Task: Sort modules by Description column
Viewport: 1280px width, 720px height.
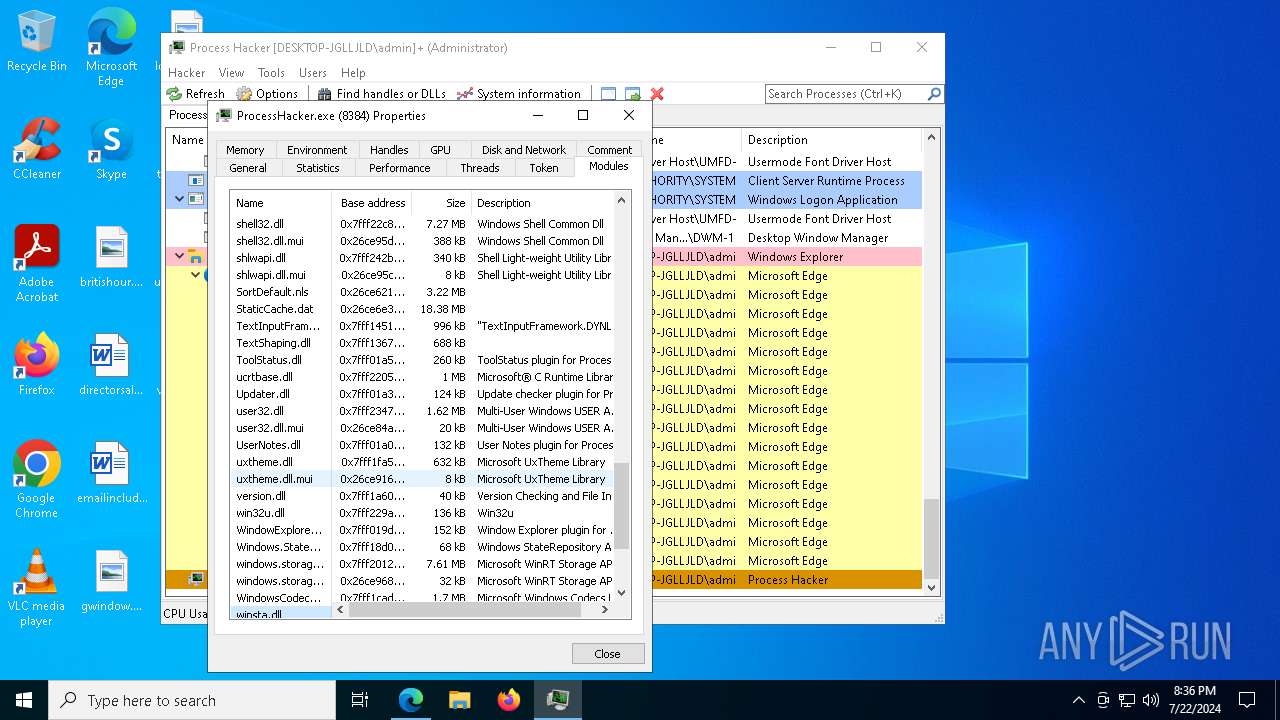Action: [542, 203]
